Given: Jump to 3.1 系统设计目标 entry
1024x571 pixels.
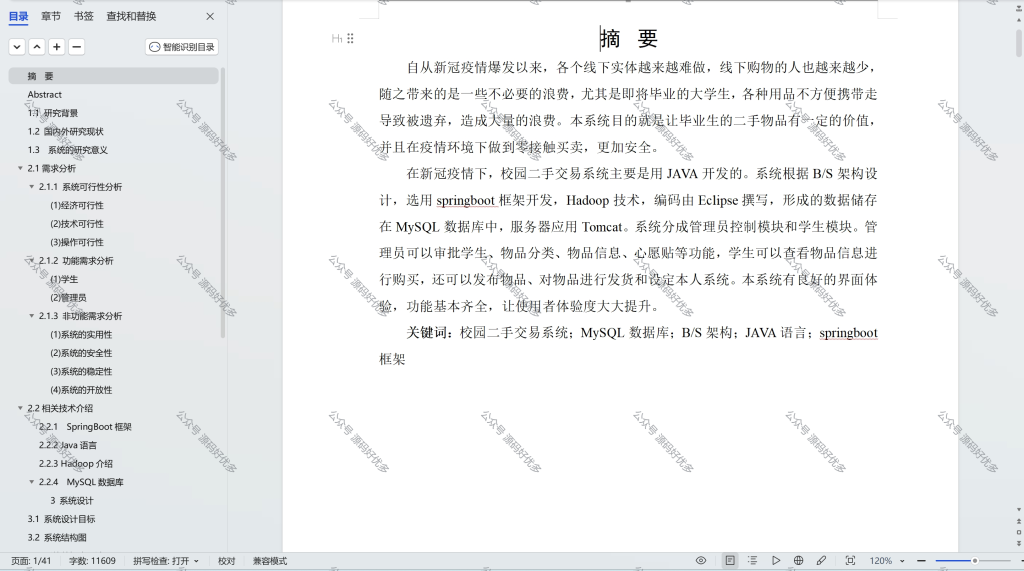Looking at the screenshot, I should [61, 519].
